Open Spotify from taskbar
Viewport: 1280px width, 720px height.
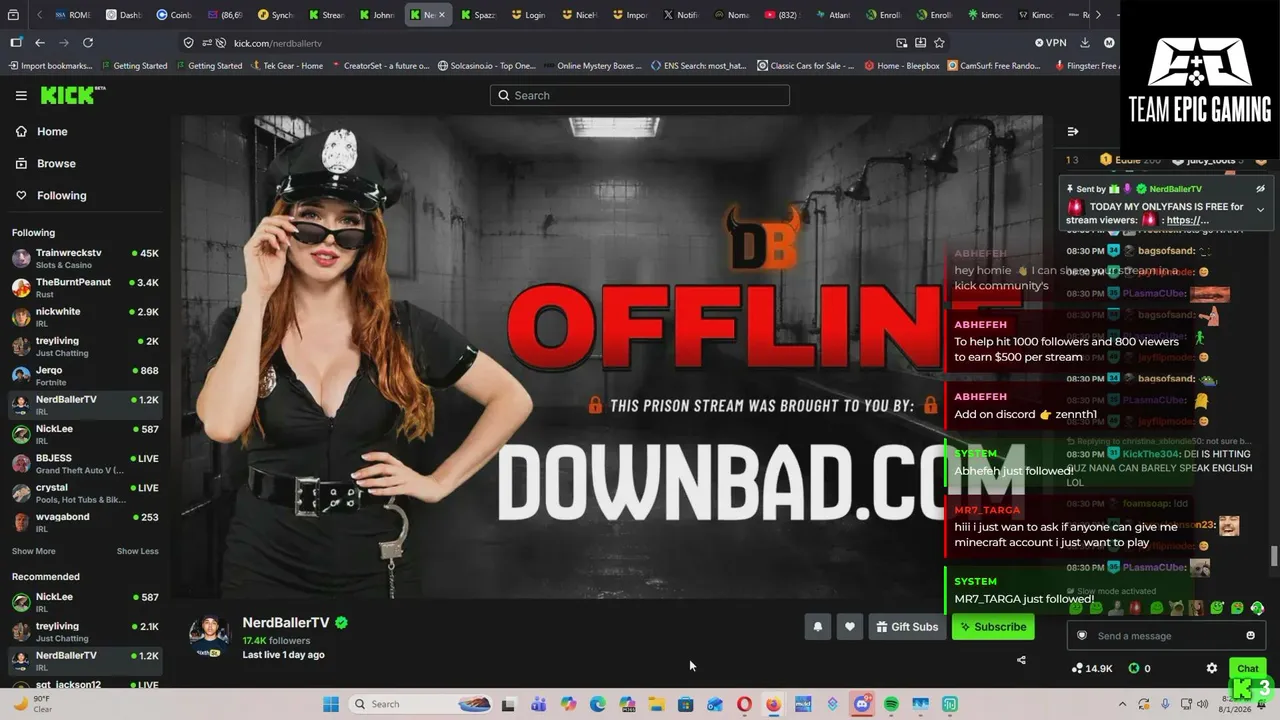pyautogui.click(x=890, y=704)
